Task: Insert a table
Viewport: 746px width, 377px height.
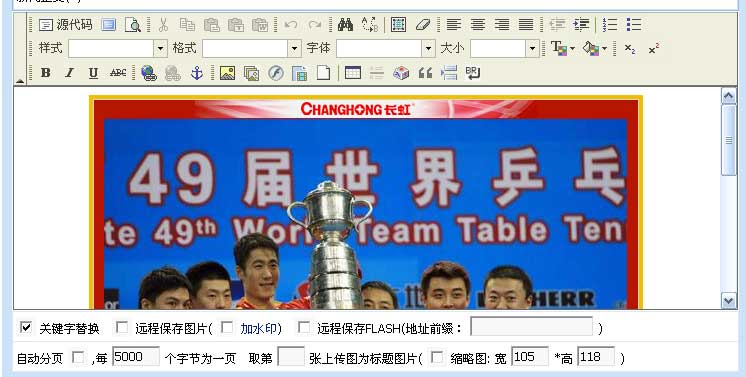Action: 353,73
